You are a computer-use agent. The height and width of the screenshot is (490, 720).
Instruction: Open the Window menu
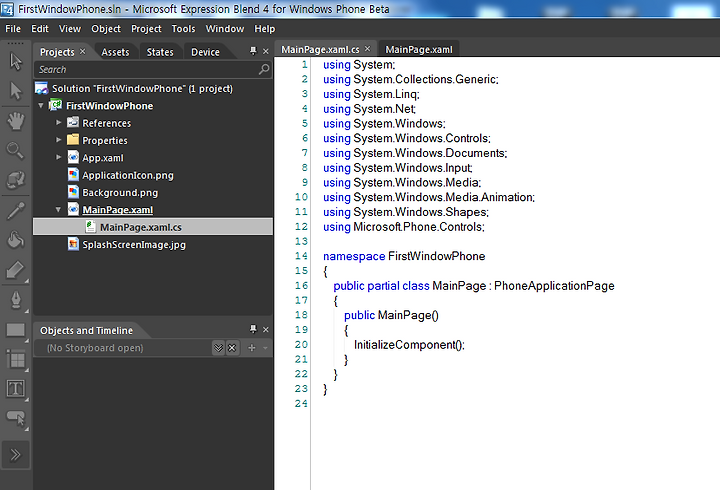coord(225,28)
